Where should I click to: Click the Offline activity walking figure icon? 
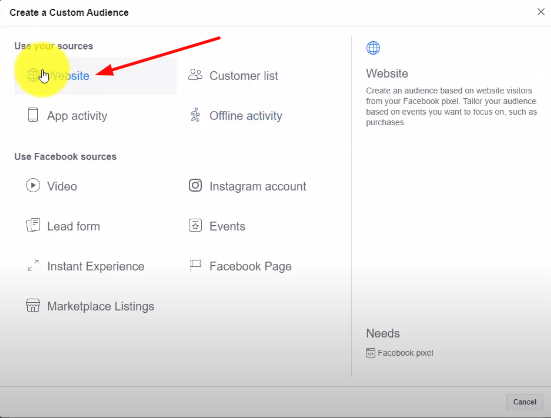pyautogui.click(x=195, y=115)
